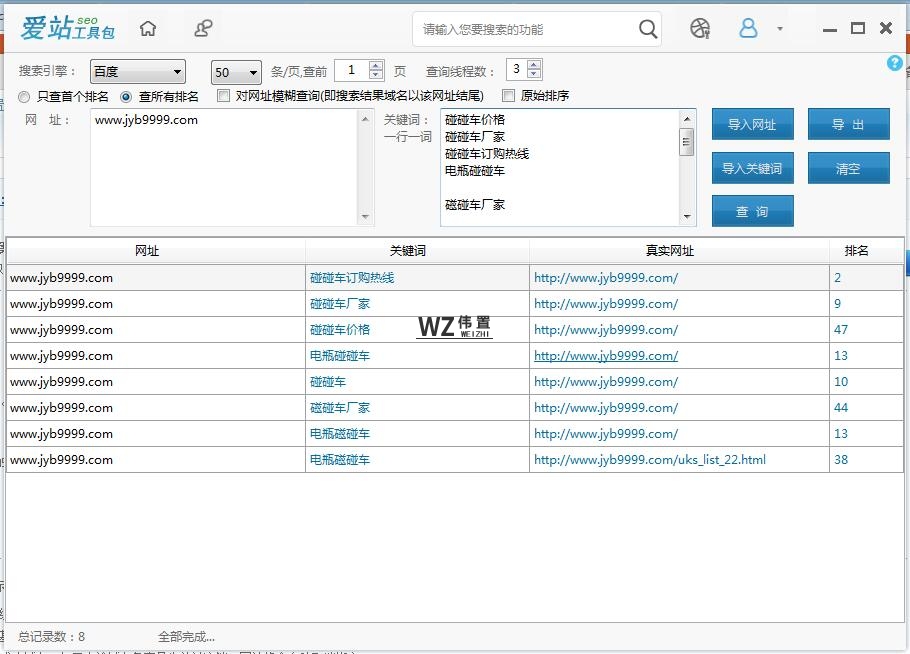Viewport: 910px width, 654px height.
Task: Open the 搜索引擎 百度 dropdown
Action: click(x=137, y=72)
